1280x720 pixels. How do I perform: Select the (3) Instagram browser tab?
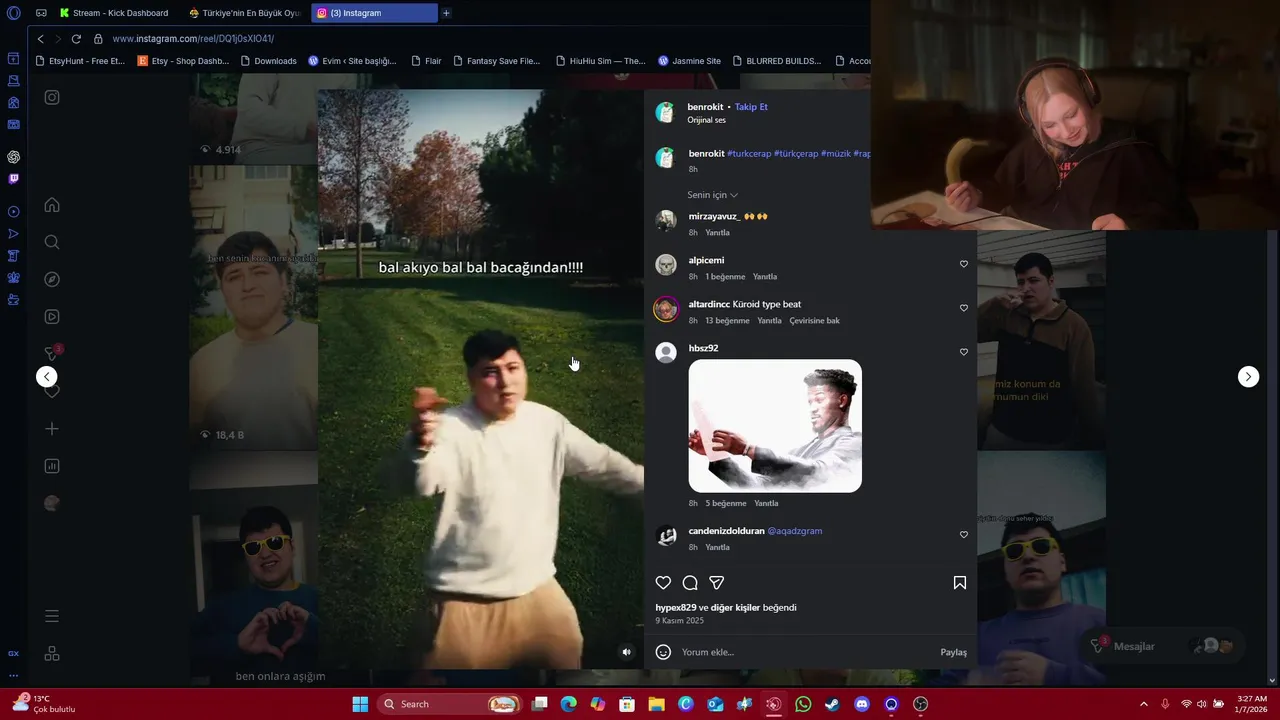click(374, 13)
